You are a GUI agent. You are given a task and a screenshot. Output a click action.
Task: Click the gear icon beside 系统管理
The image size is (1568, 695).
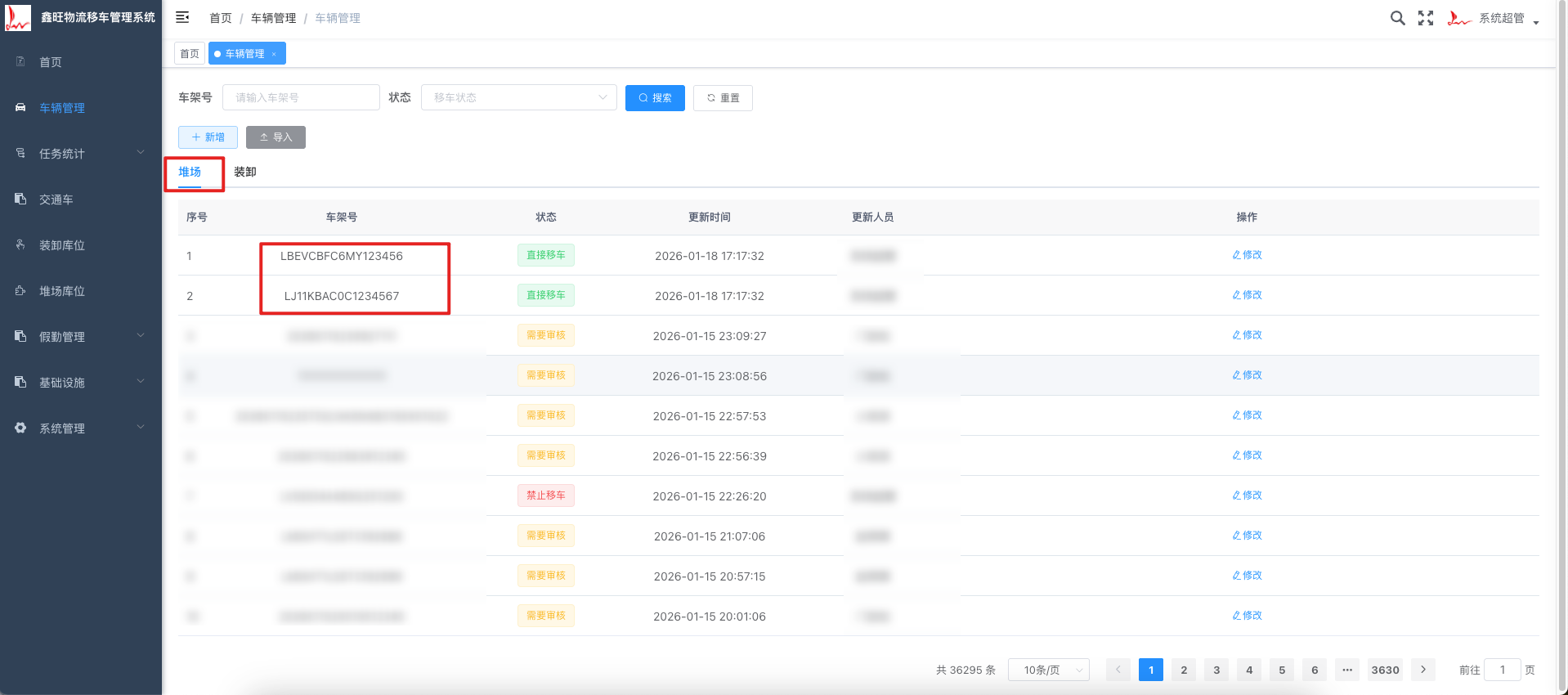(x=20, y=428)
